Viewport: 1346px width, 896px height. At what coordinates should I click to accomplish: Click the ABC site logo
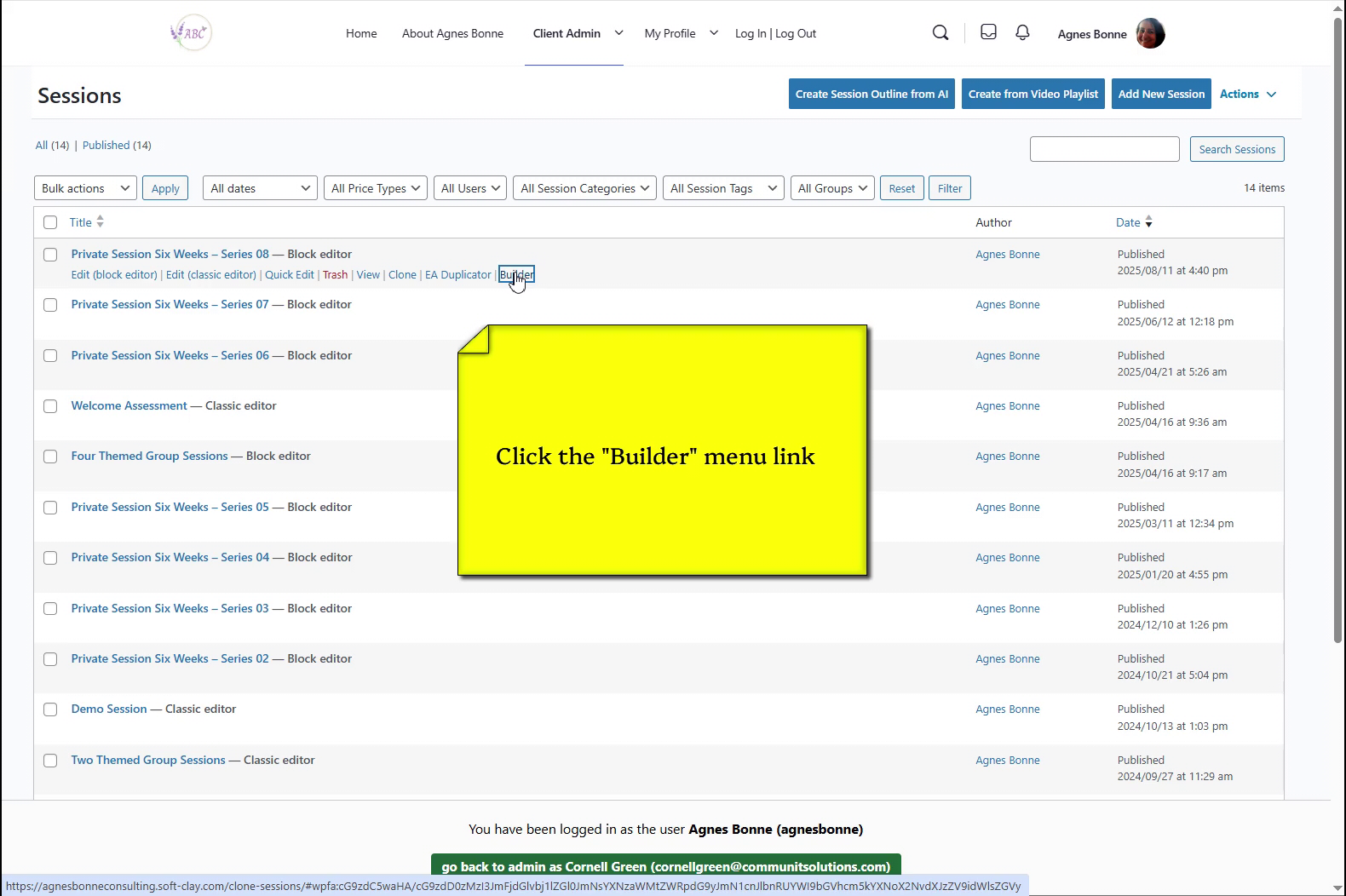click(x=191, y=33)
